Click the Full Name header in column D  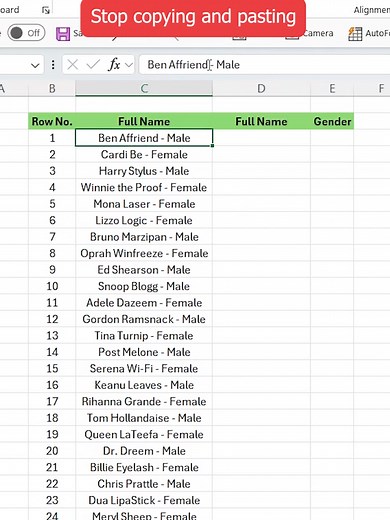(x=261, y=121)
